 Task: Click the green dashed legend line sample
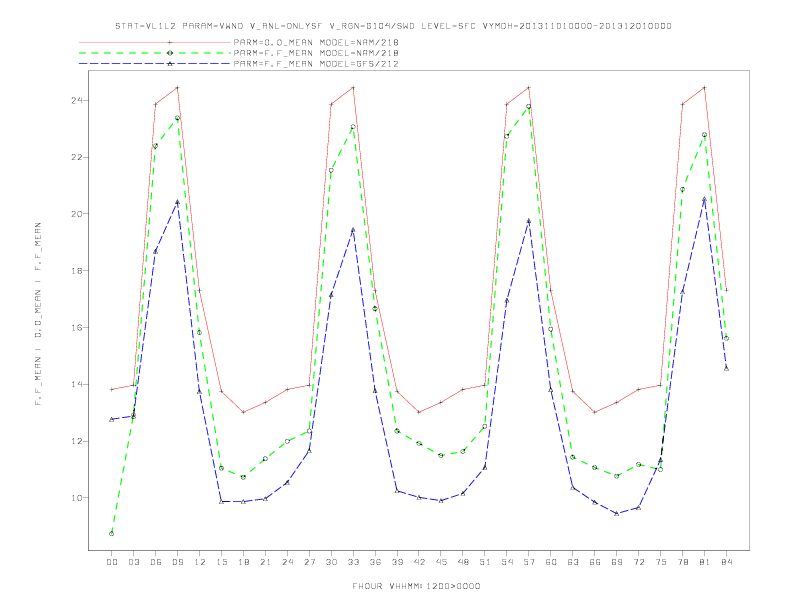(155, 53)
